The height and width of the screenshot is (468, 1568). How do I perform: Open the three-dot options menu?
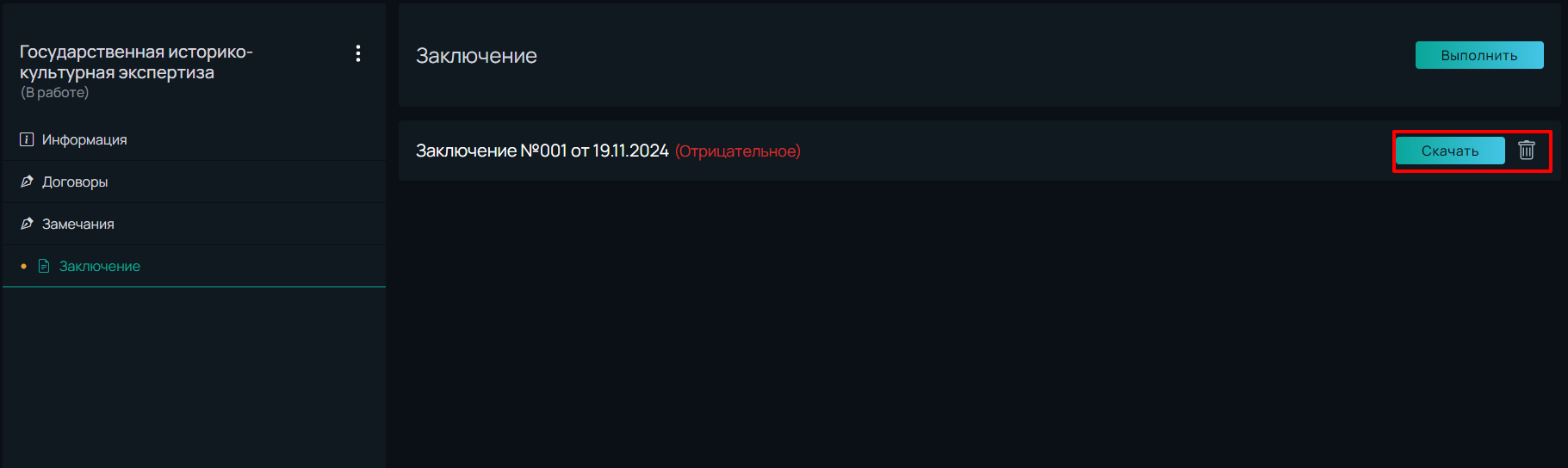point(358,53)
